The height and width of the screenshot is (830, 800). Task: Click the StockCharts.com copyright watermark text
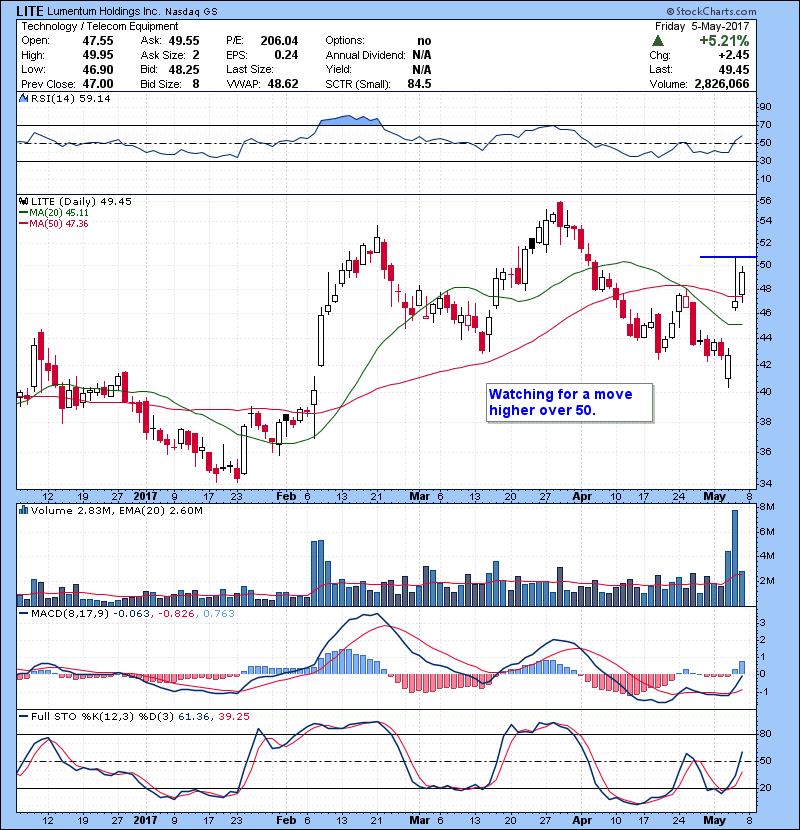[711, 11]
